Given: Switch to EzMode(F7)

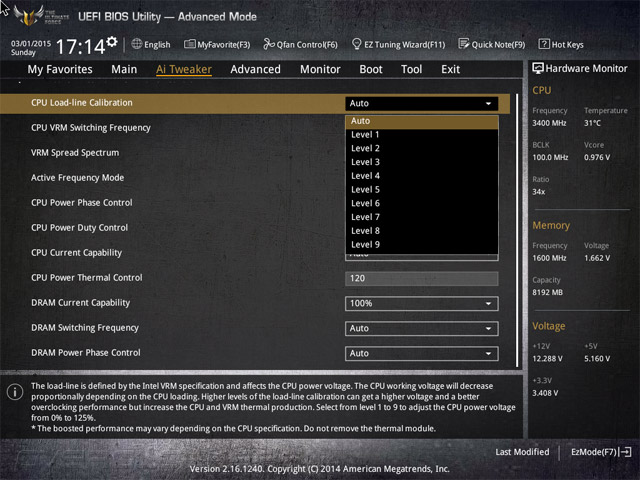Looking at the screenshot, I should pos(601,452).
